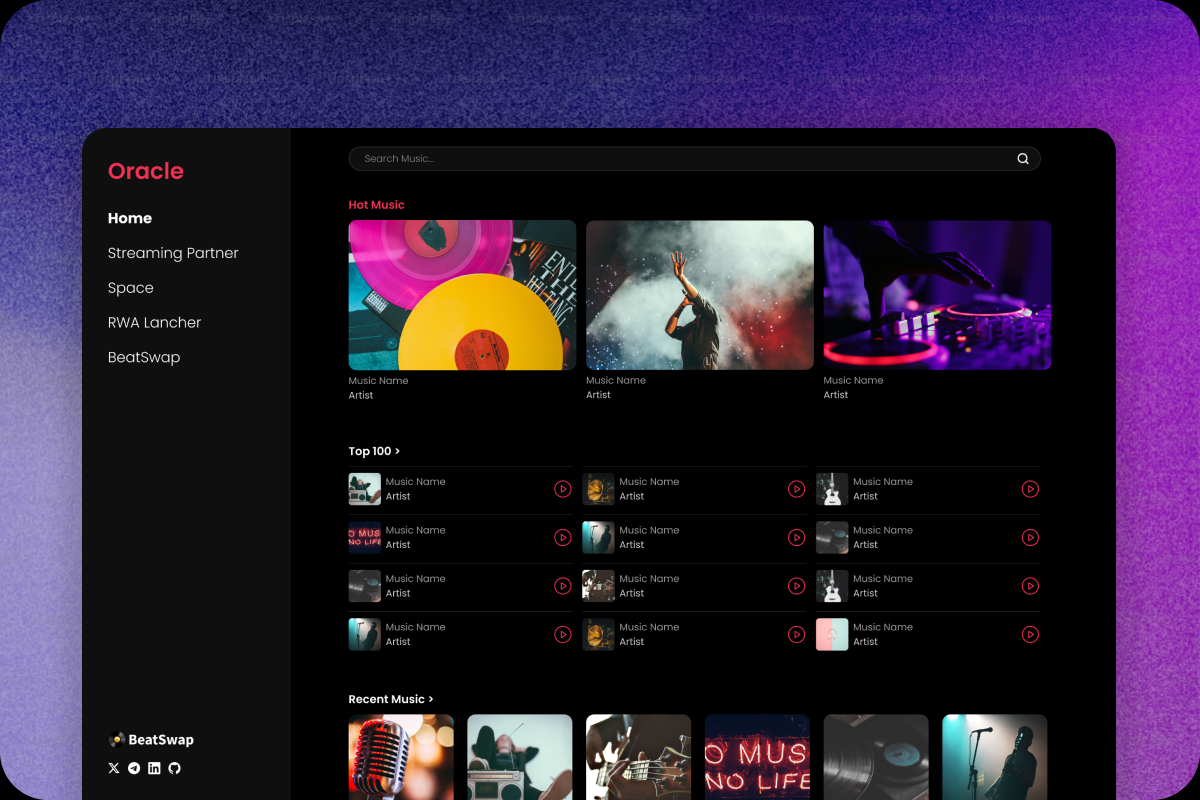Viewport: 1200px width, 800px height.
Task: Click the Oracle brand title
Action: coord(146,171)
